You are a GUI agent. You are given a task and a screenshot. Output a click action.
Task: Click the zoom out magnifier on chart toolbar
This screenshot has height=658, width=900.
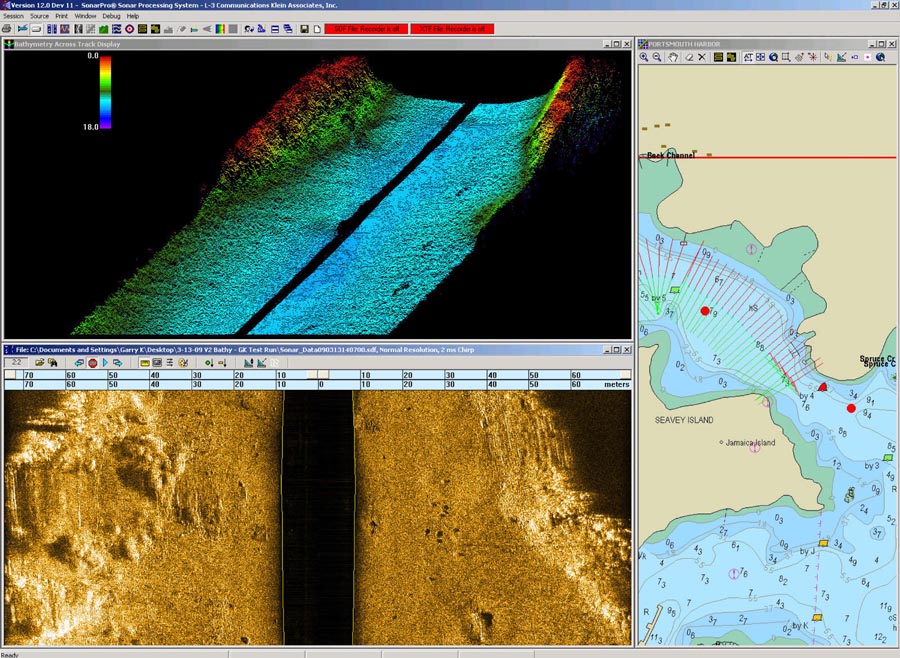(x=657, y=58)
